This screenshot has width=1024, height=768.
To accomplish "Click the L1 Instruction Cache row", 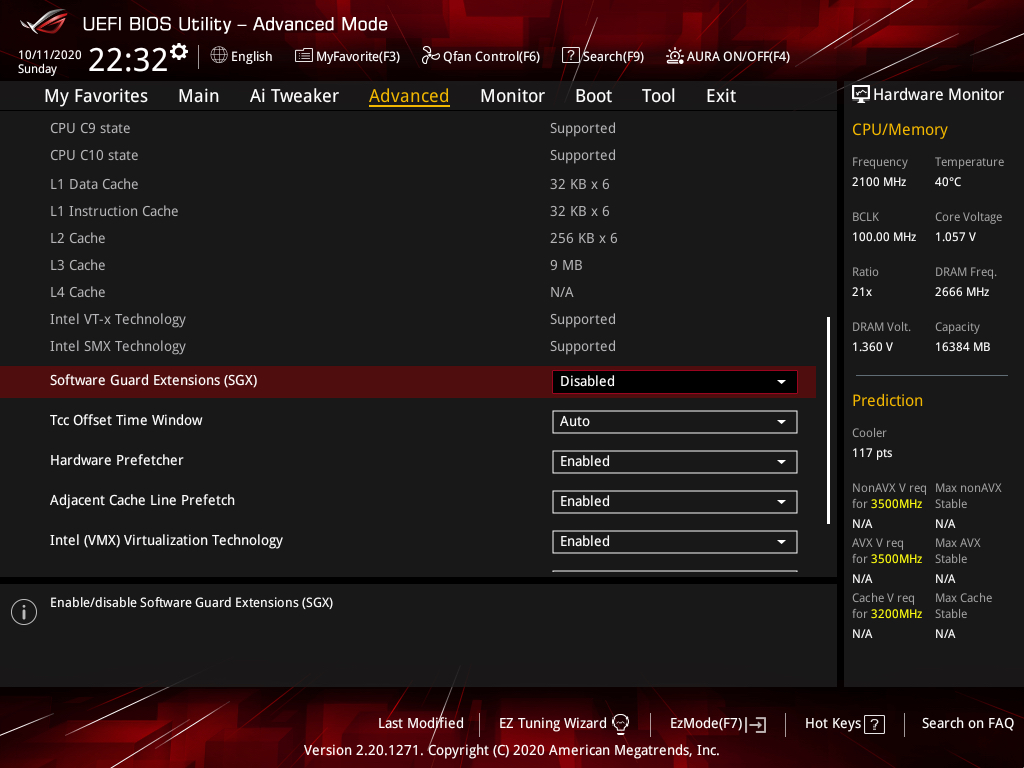I will click(x=408, y=211).
